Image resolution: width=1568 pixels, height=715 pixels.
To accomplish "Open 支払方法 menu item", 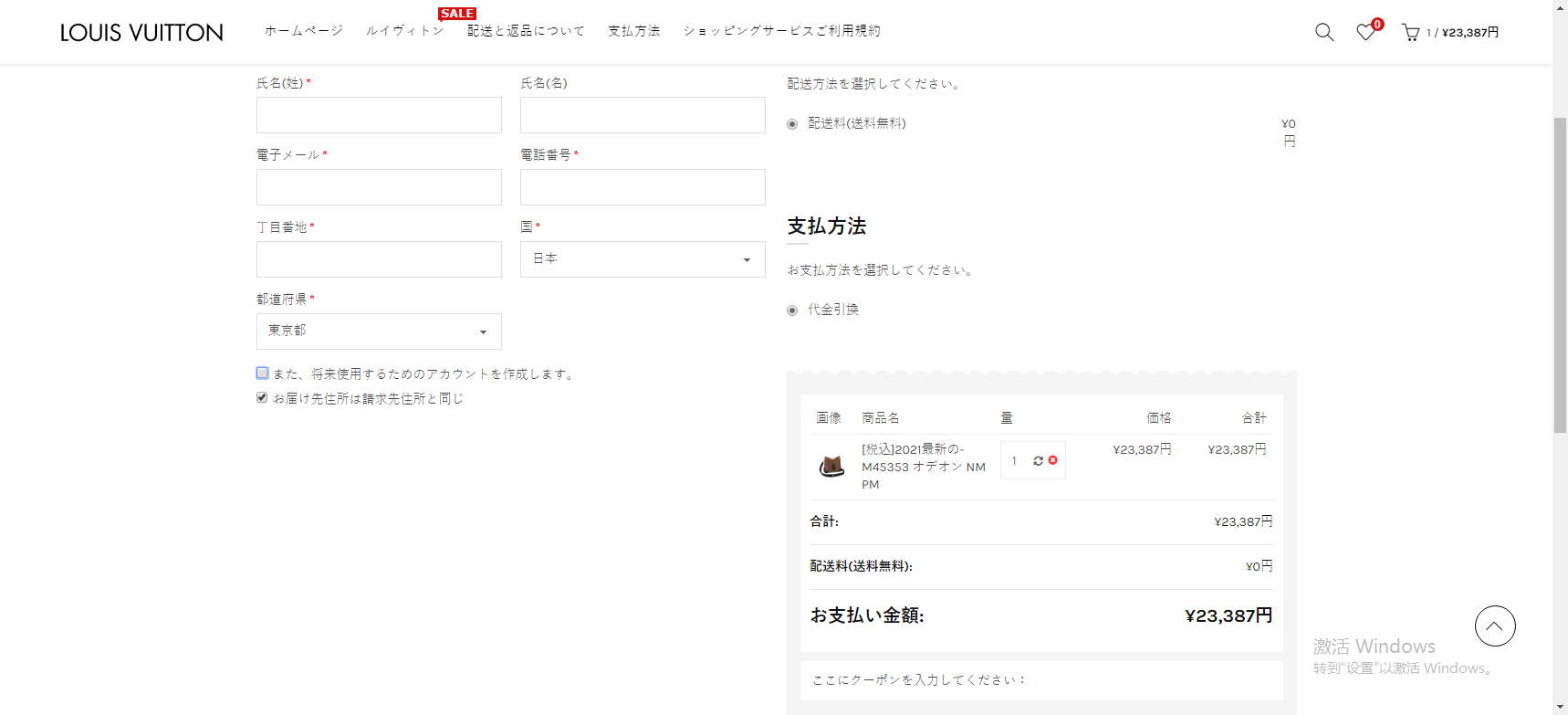I will (x=634, y=31).
